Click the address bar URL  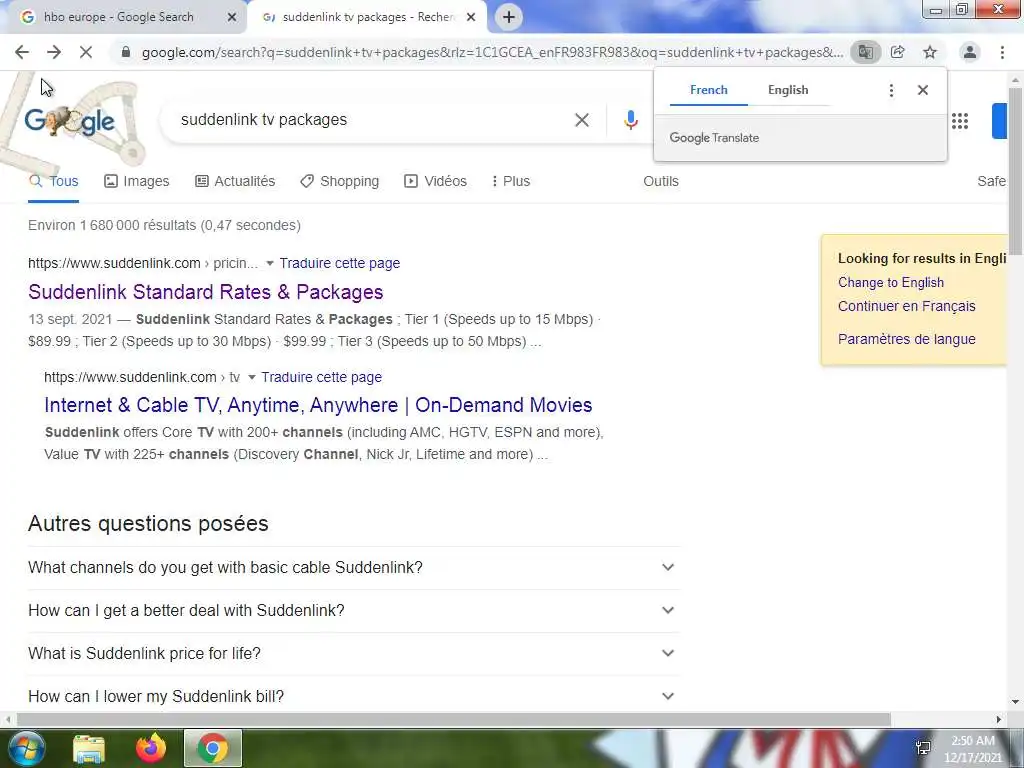[x=492, y=52]
